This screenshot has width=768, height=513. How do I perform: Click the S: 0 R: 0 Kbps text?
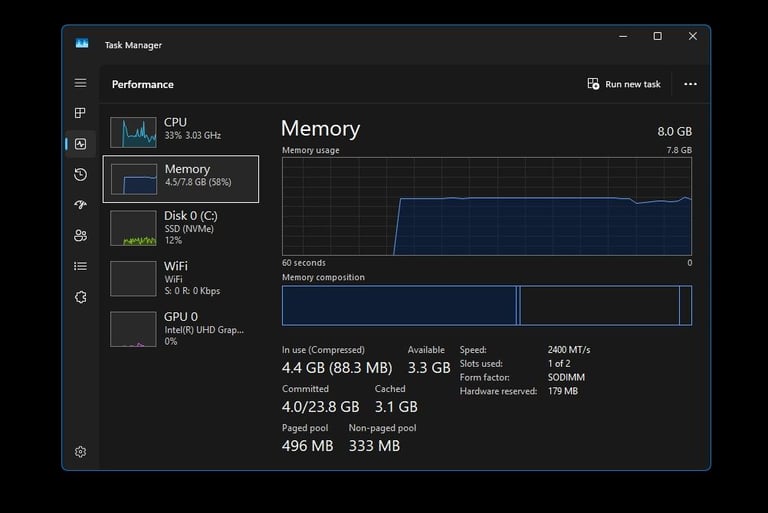coord(192,291)
